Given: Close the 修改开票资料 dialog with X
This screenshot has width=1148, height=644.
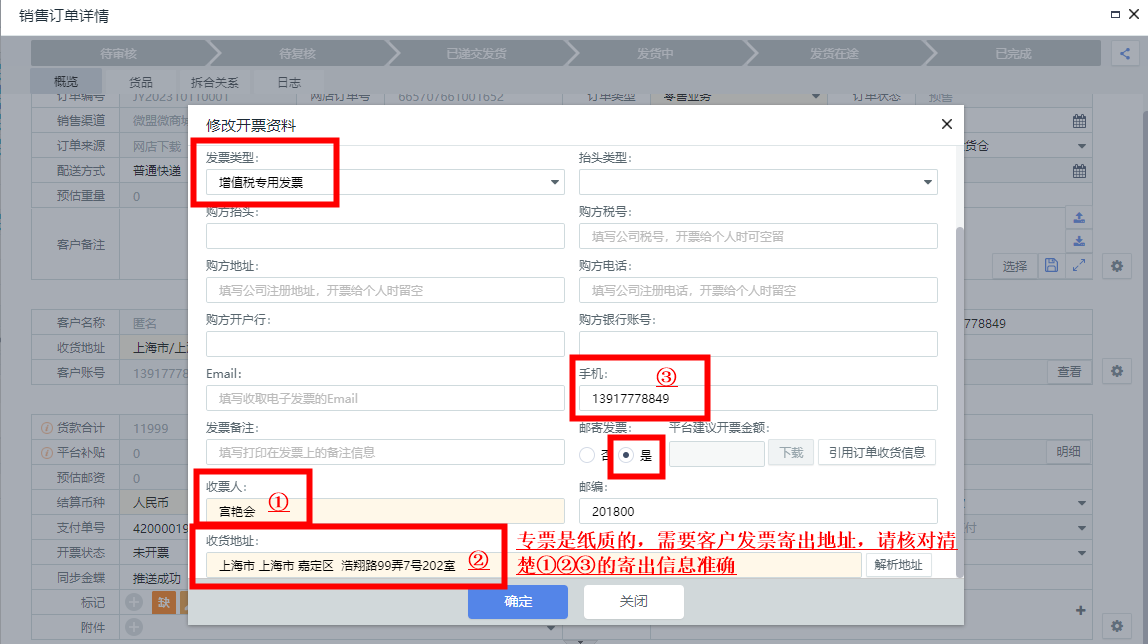Looking at the screenshot, I should click(x=946, y=124).
